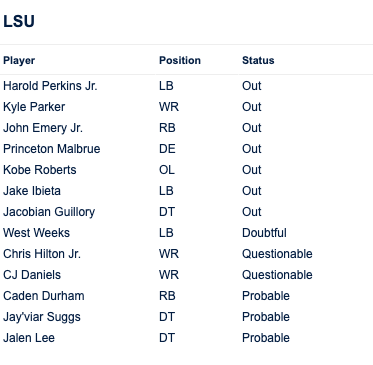Click player name Kyle Parker
This screenshot has height=365, width=373.
coord(34,107)
